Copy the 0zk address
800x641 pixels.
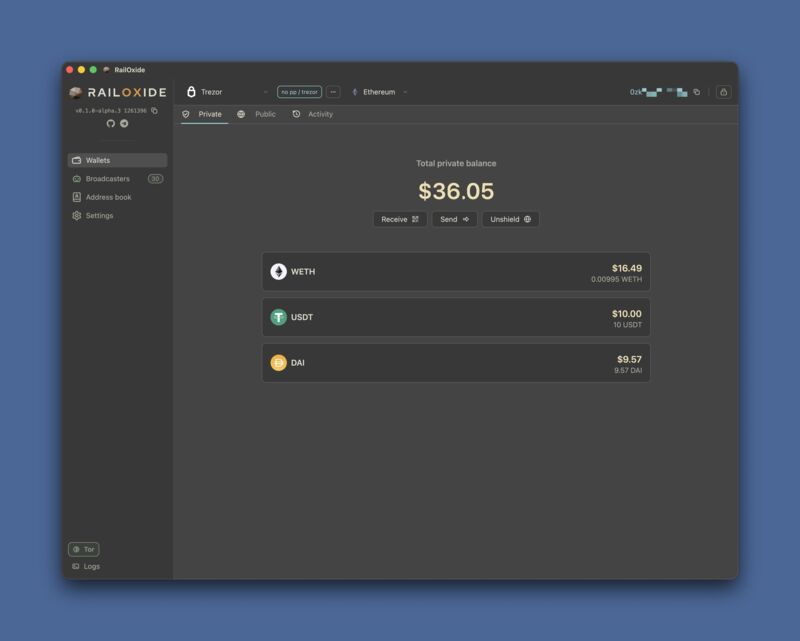697,92
